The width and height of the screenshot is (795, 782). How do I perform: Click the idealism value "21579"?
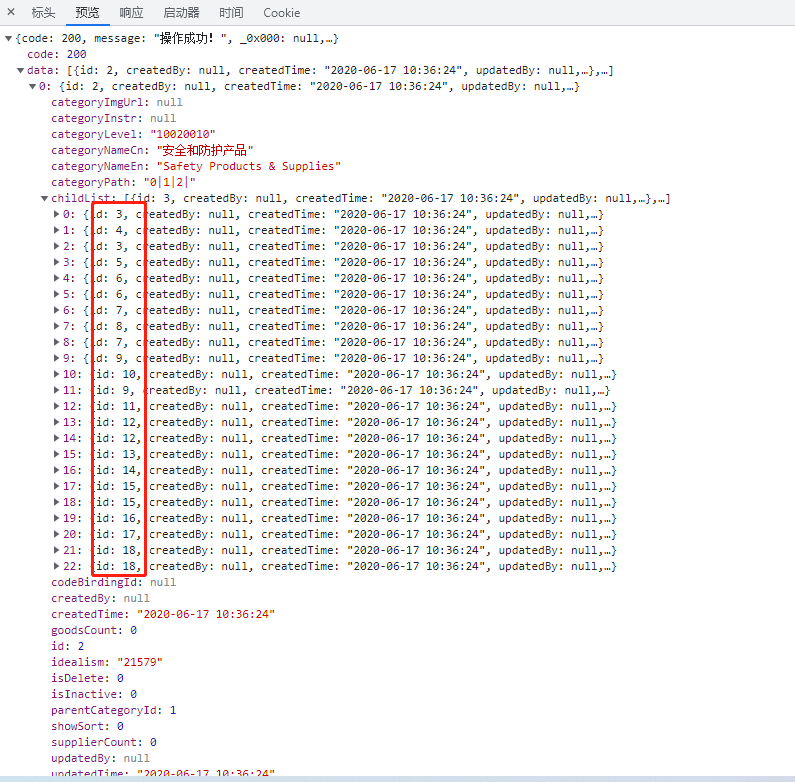pyautogui.click(x=140, y=662)
